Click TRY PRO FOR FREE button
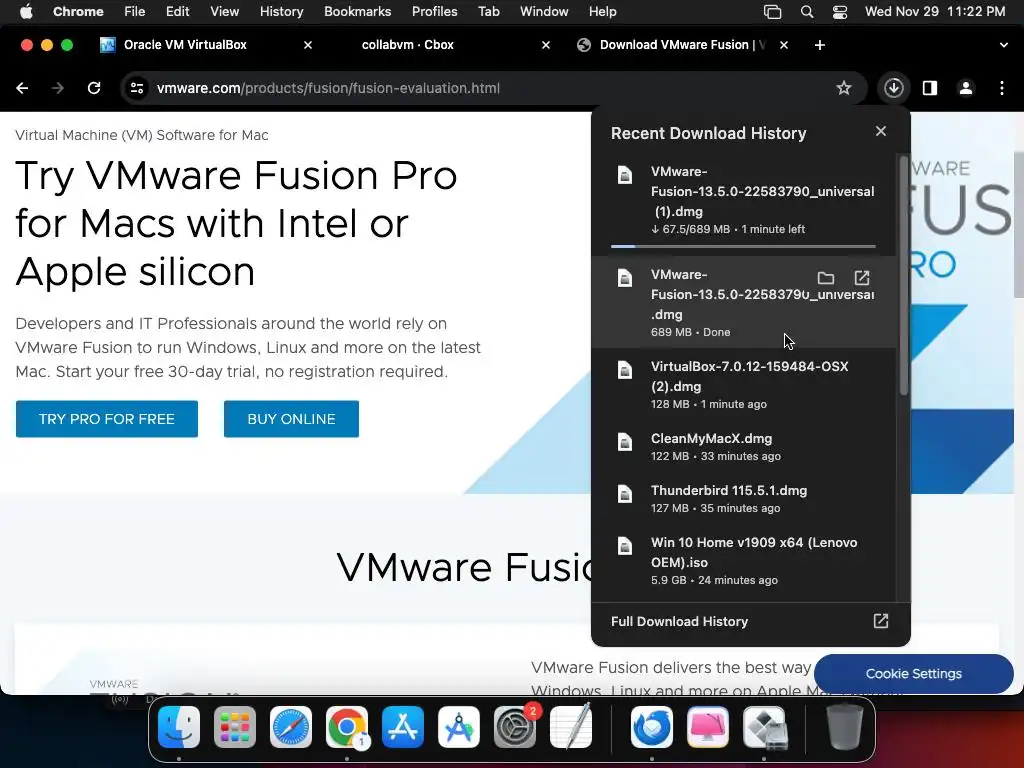Screen dimensions: 1024x768 tap(106, 419)
